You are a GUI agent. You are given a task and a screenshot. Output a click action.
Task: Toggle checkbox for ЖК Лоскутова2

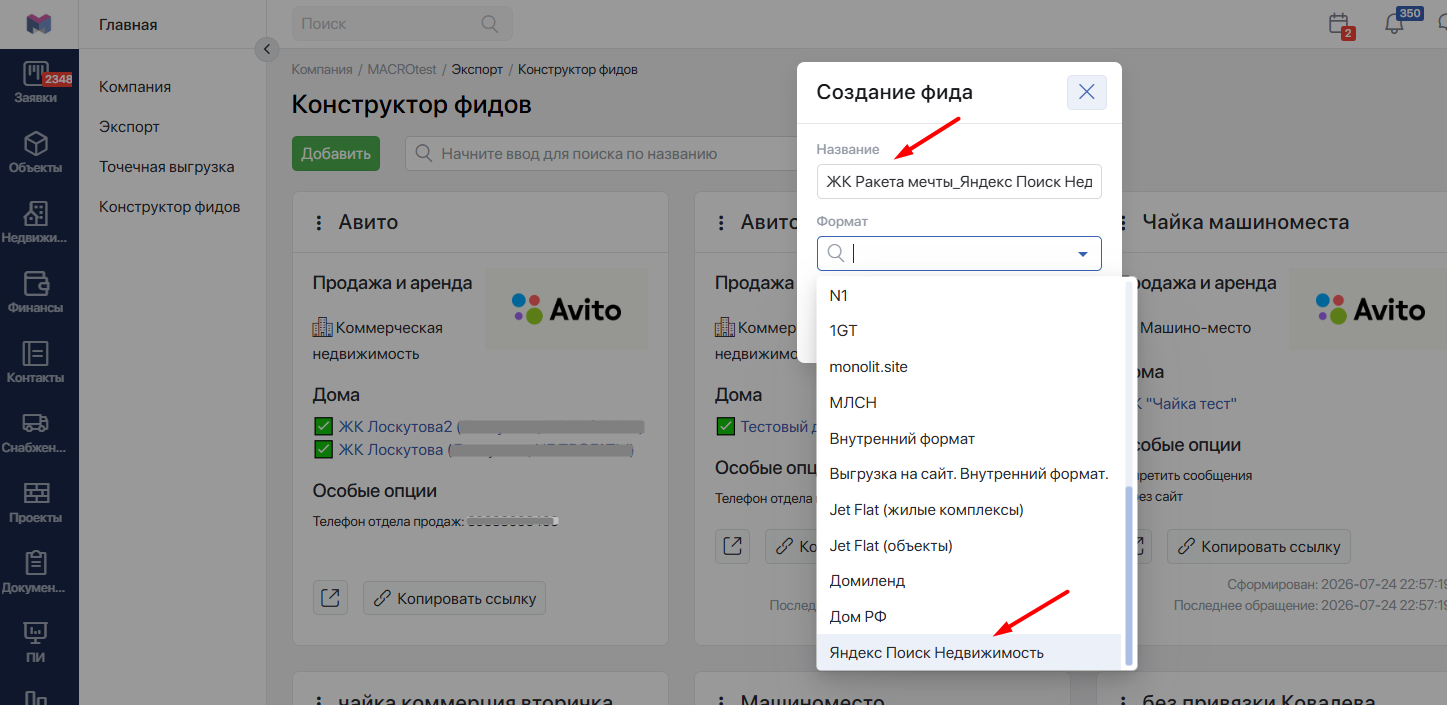(323, 426)
